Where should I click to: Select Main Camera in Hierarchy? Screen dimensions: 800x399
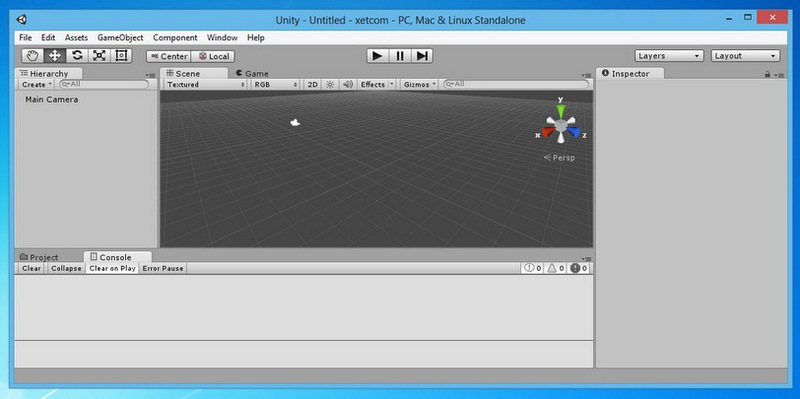point(52,99)
